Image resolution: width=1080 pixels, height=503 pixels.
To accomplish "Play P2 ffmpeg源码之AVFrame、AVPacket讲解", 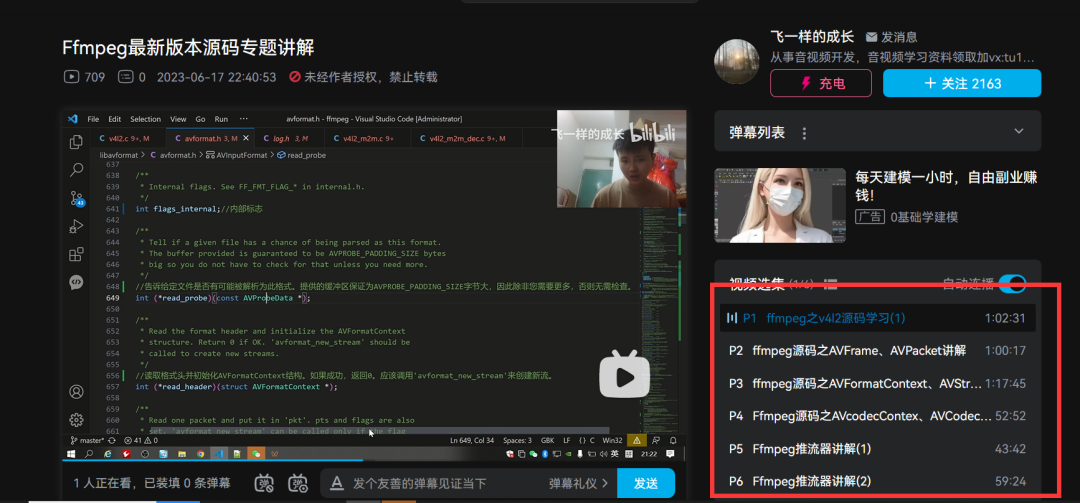I will coord(878,351).
